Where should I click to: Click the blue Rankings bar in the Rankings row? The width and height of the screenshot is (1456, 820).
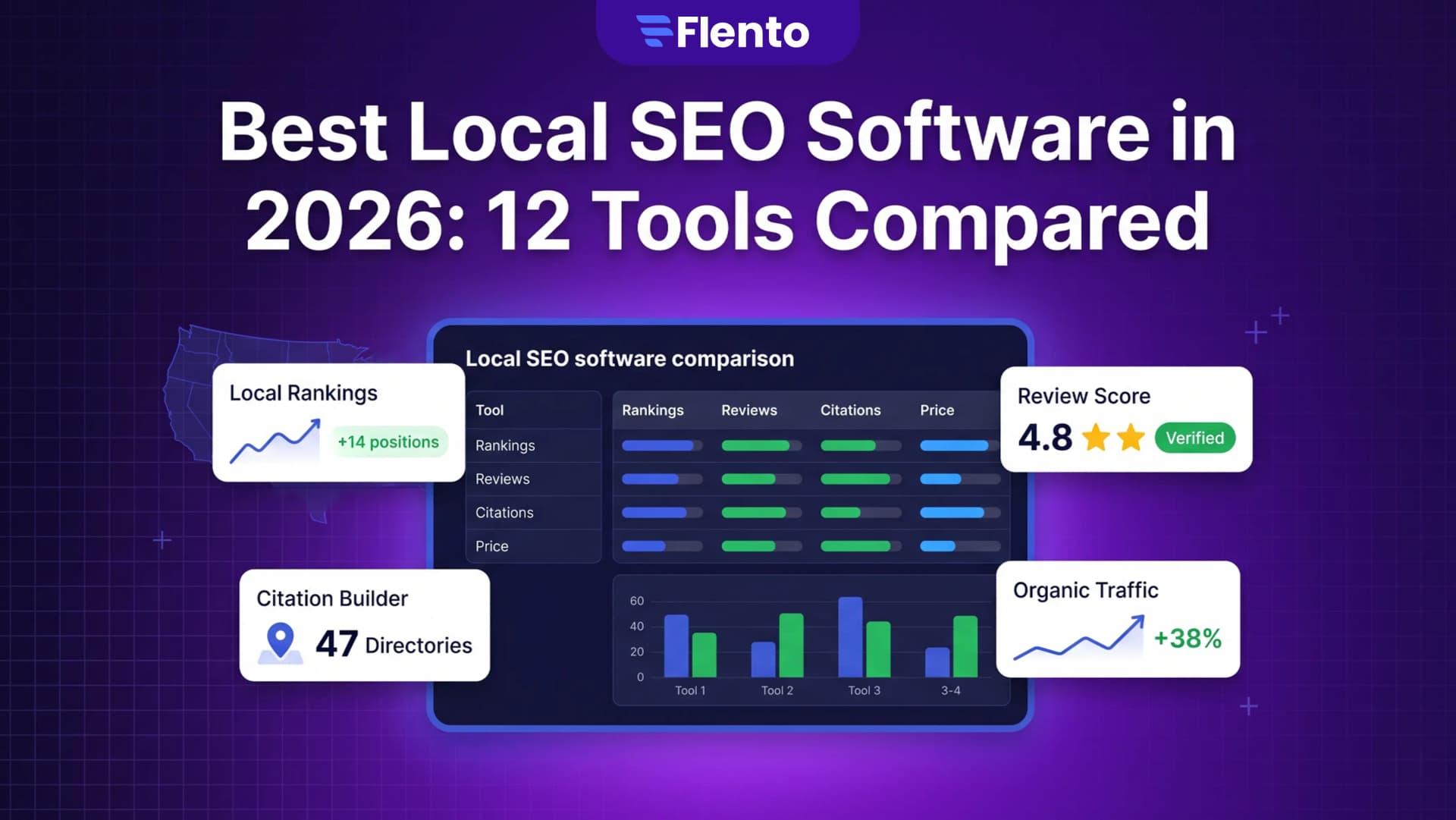[657, 445]
